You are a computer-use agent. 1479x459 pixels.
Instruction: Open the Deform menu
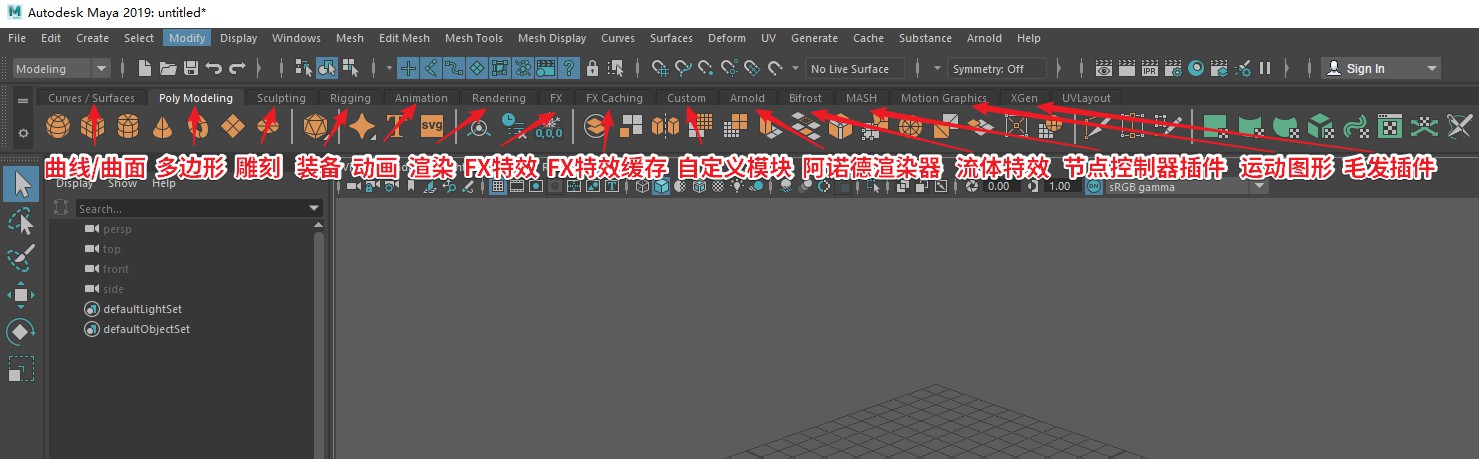coord(727,38)
